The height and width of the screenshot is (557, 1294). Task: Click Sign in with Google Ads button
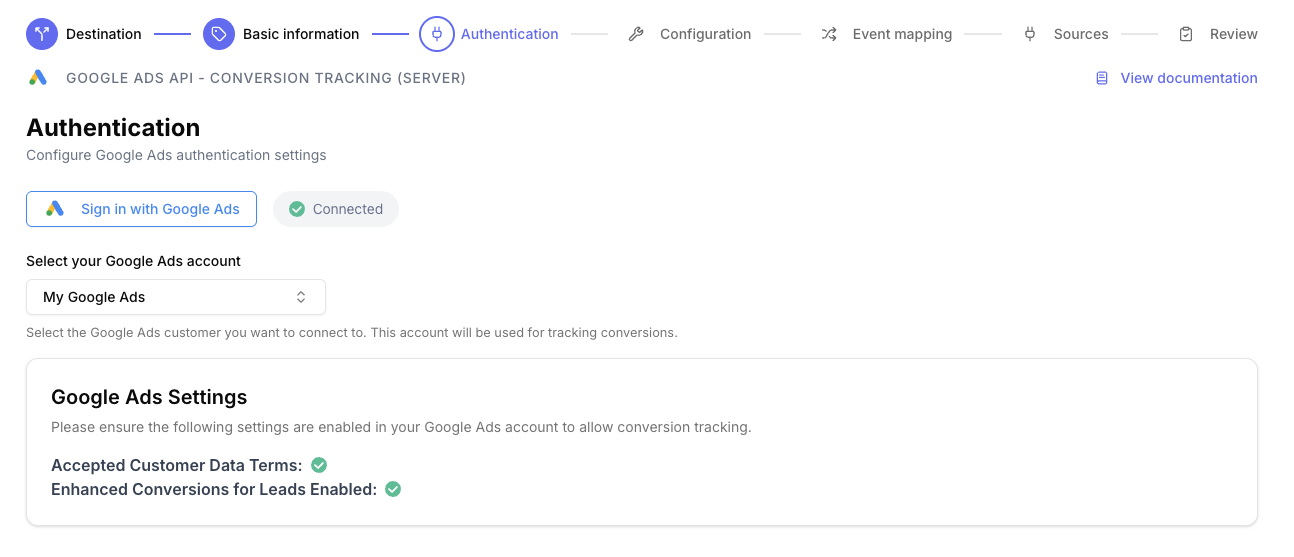coord(141,209)
